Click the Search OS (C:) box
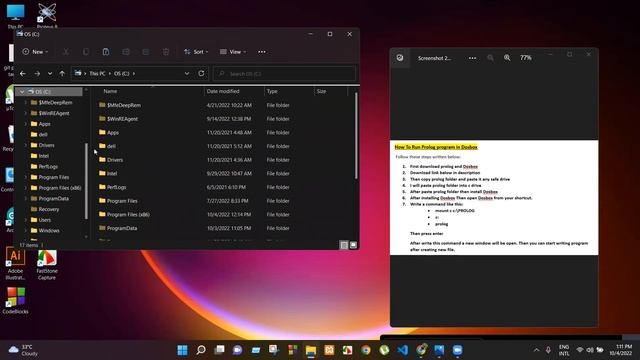This screenshot has width=640, height=360. coord(284,74)
